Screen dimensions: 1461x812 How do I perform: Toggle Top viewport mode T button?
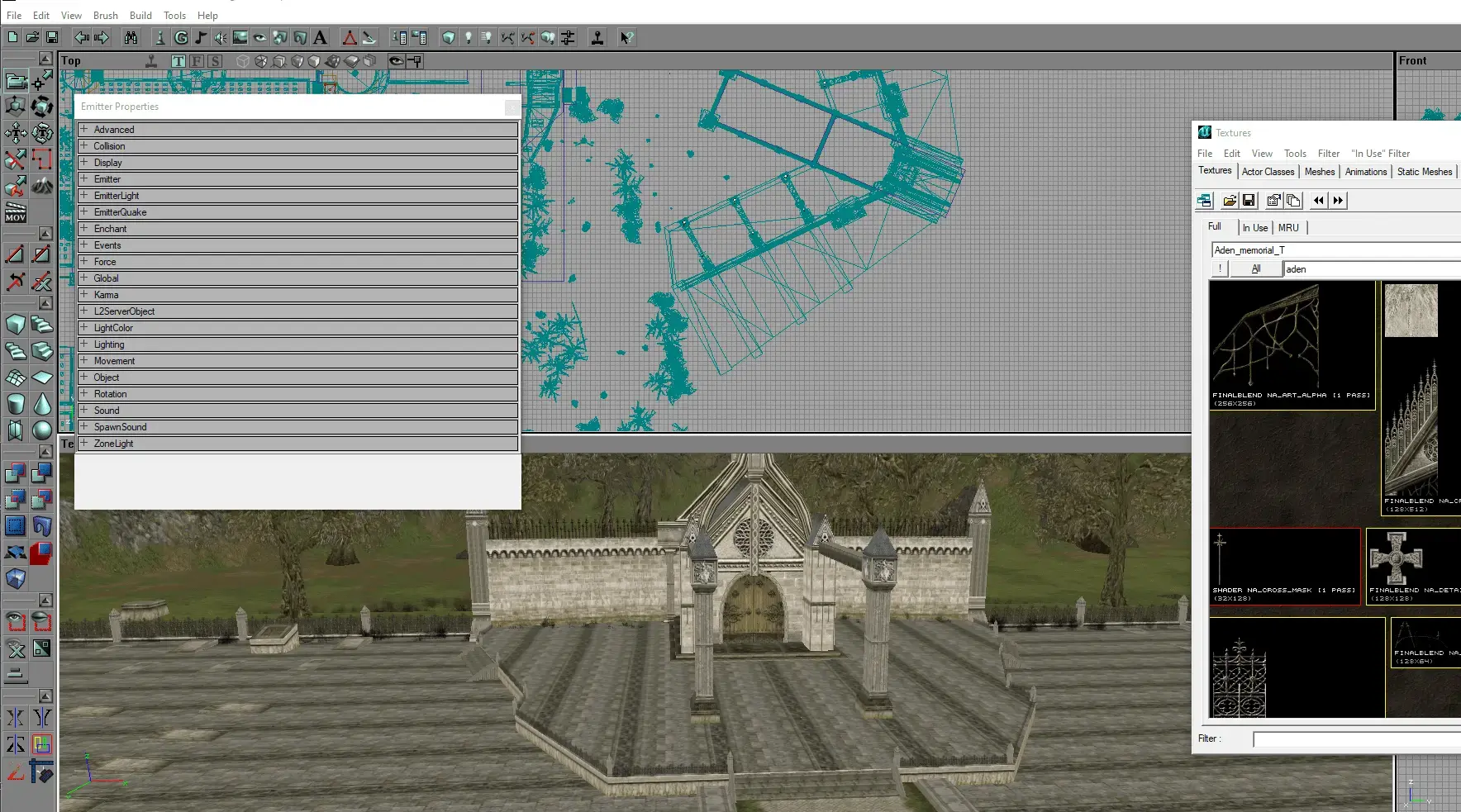point(178,61)
